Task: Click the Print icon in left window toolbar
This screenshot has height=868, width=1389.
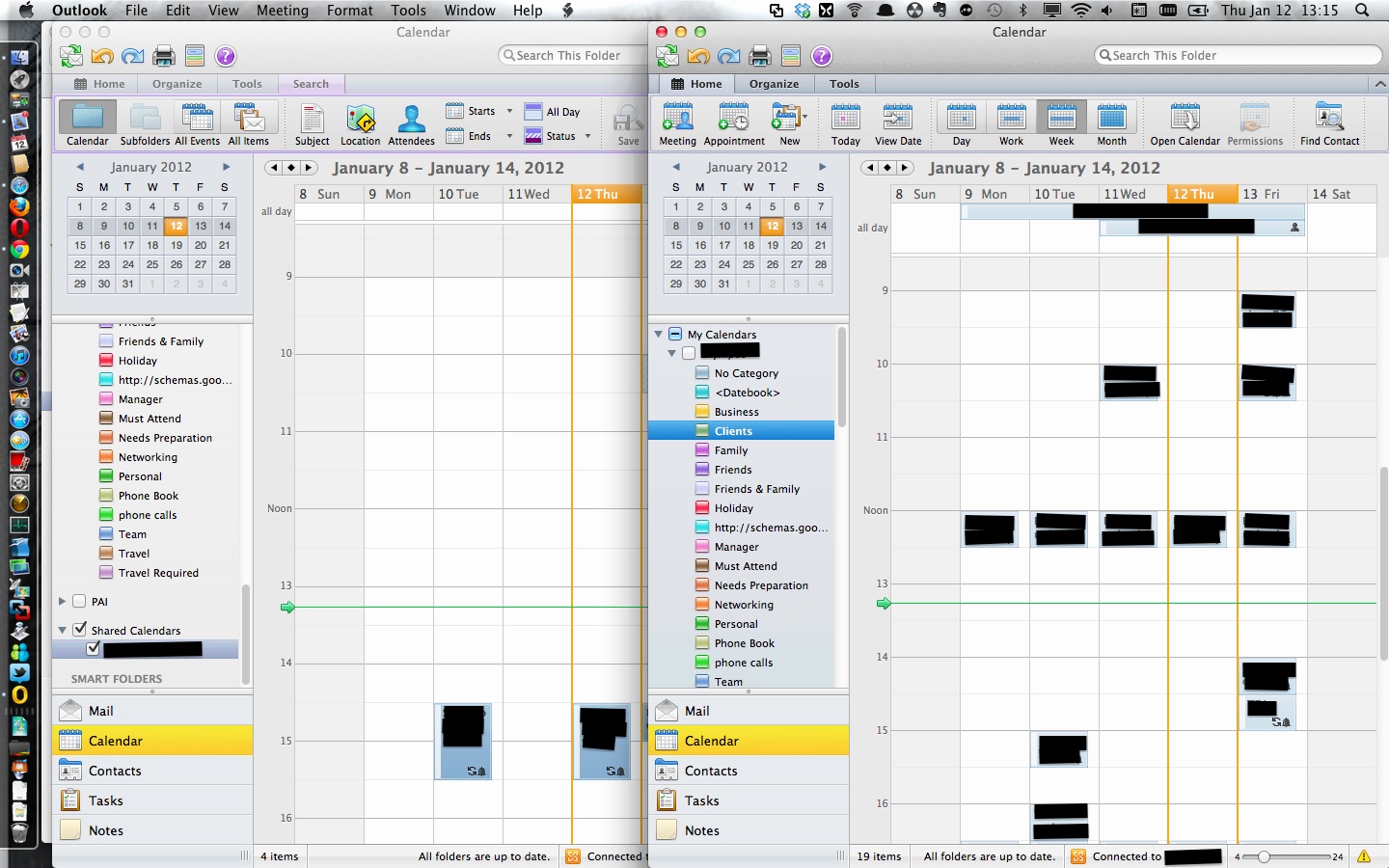Action: [164, 56]
